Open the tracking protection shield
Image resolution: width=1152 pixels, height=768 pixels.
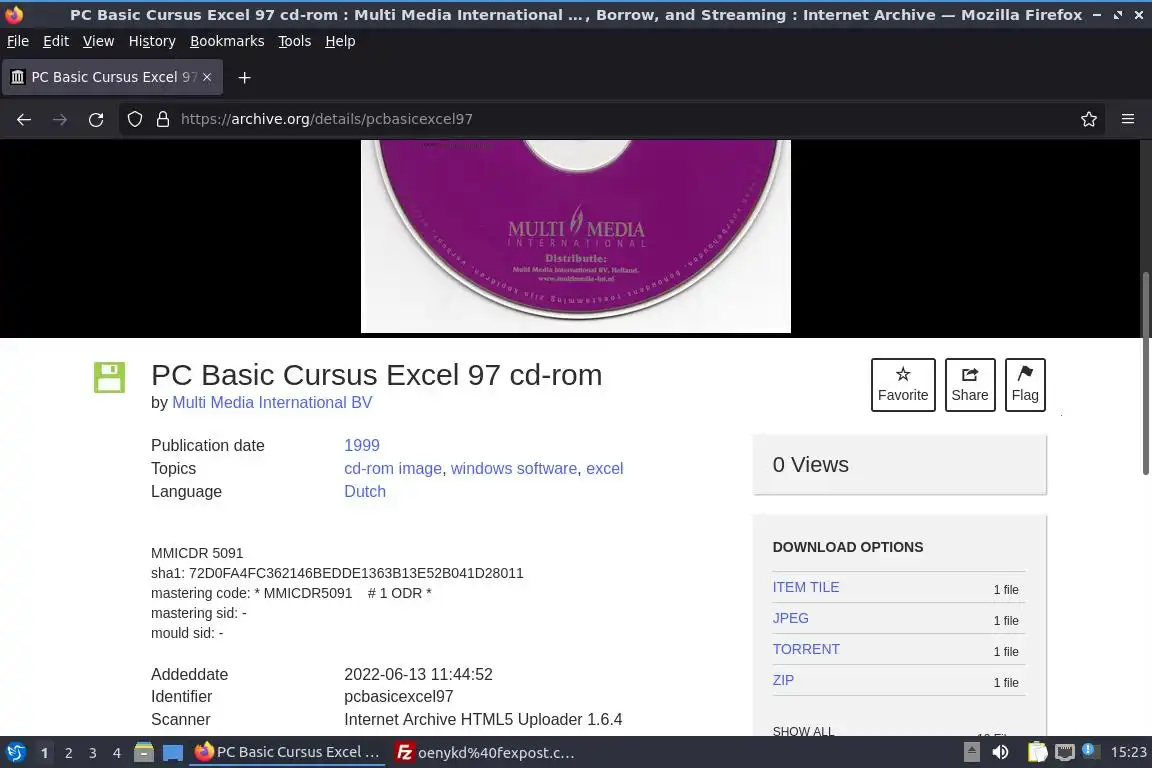pos(135,119)
